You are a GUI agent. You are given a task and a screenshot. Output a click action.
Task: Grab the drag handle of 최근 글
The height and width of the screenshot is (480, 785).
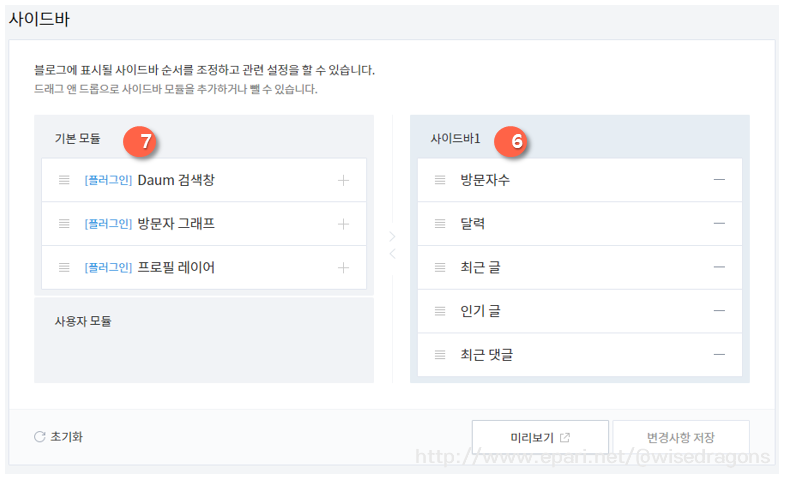coord(440,267)
